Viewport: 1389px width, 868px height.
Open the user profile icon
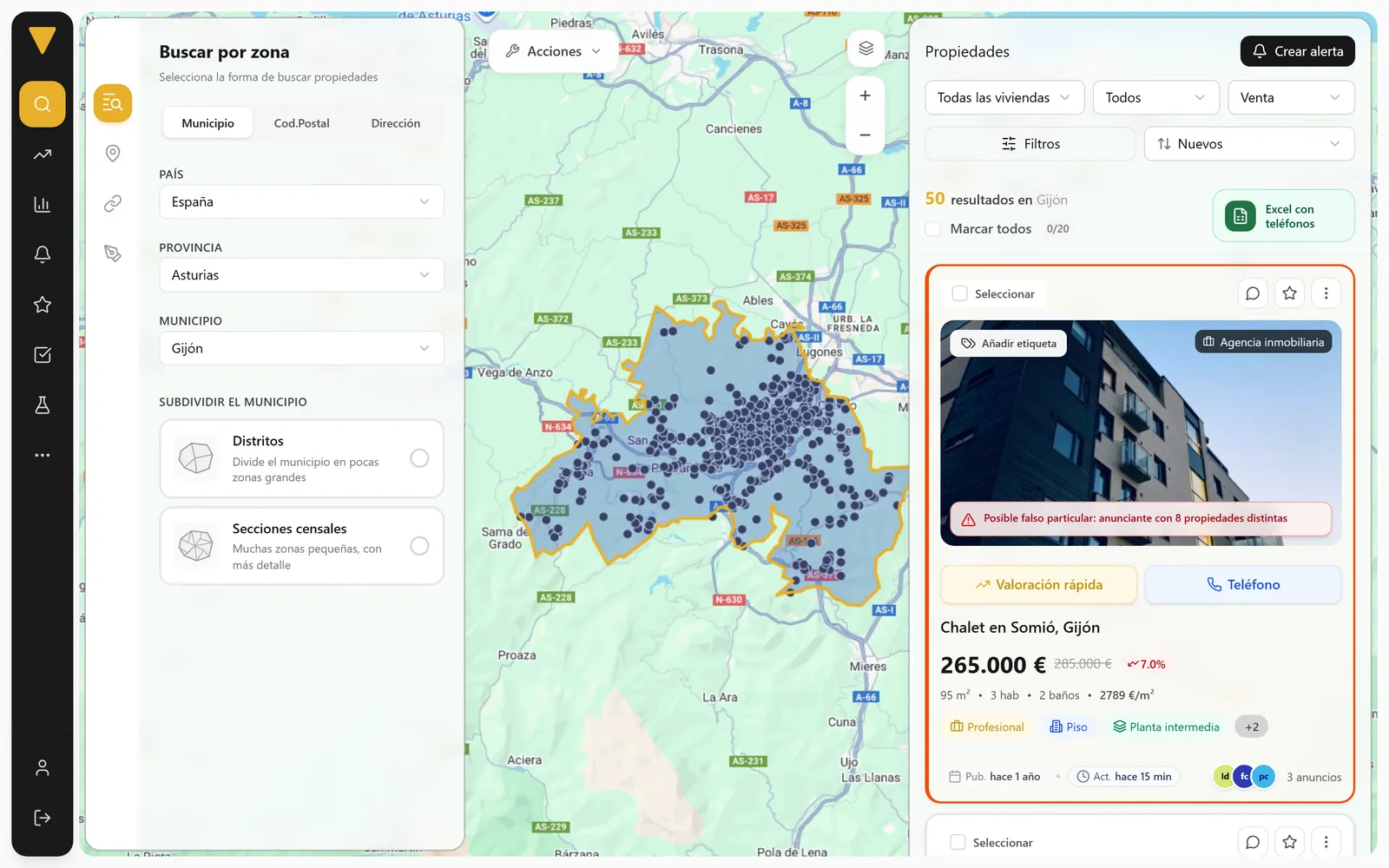point(43,768)
